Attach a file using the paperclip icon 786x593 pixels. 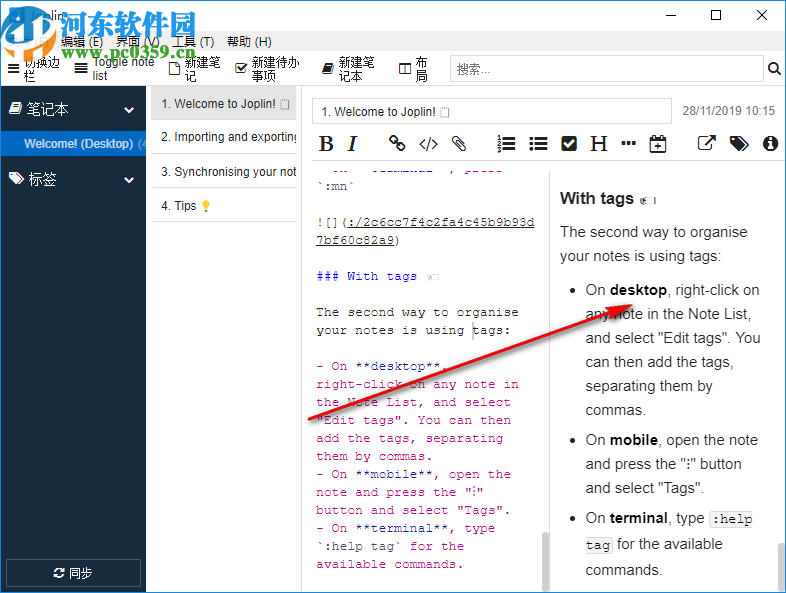459,144
